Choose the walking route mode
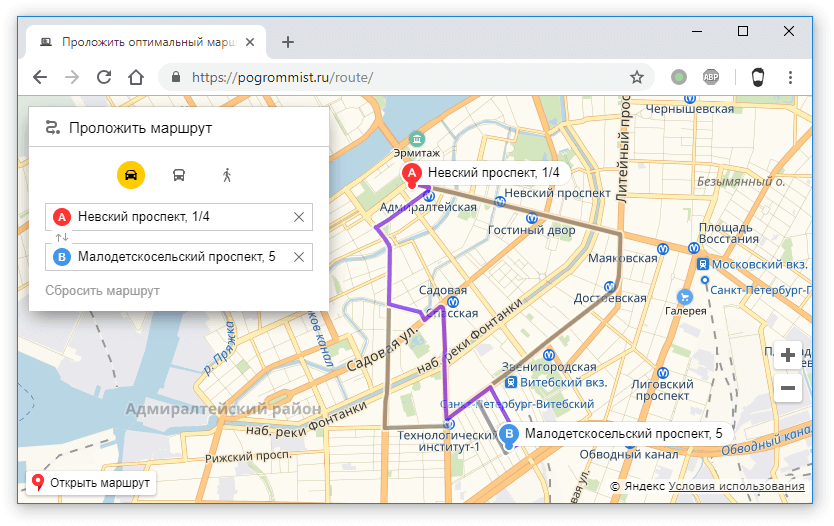 227,175
